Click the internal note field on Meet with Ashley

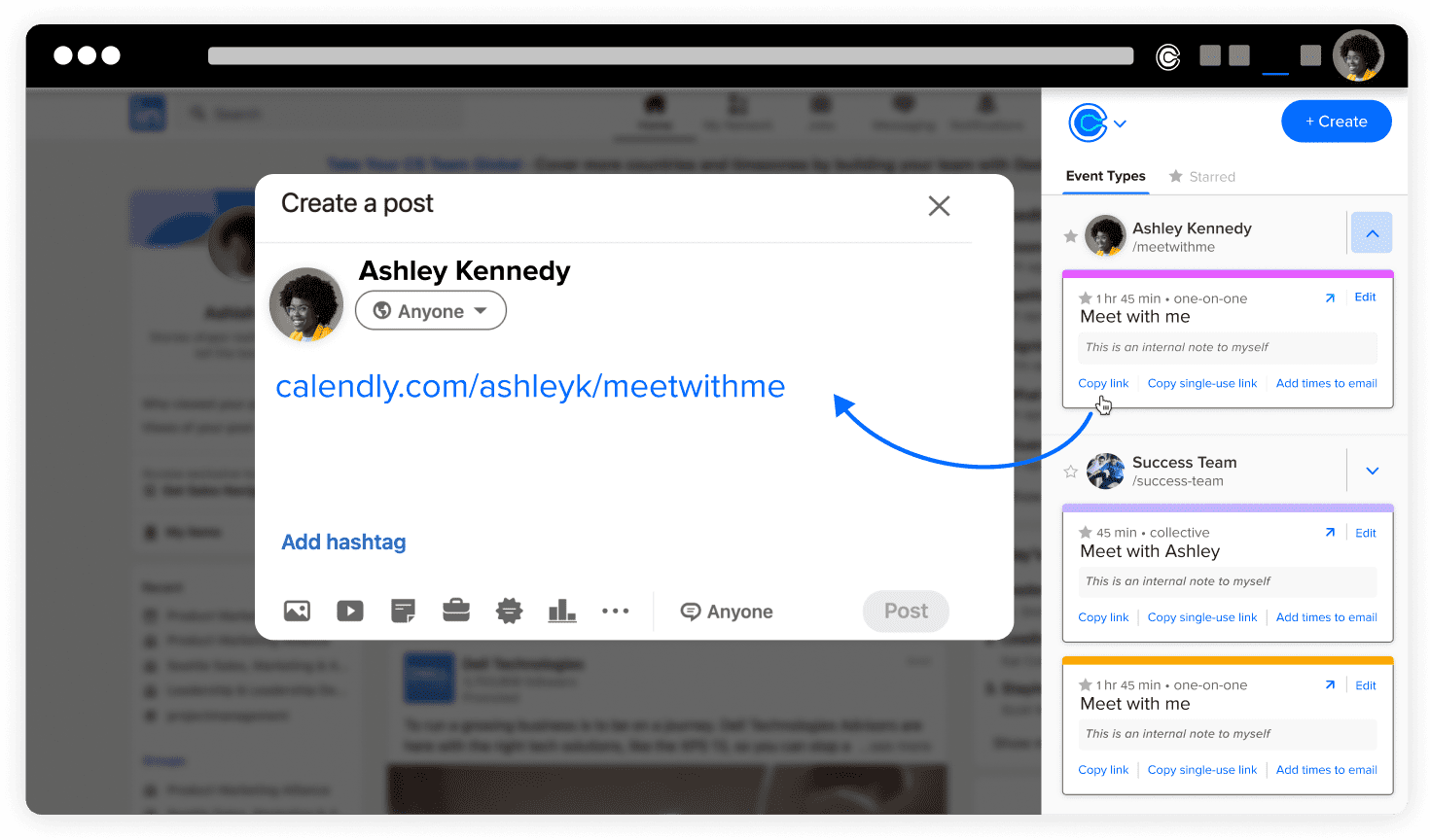coord(1227,580)
